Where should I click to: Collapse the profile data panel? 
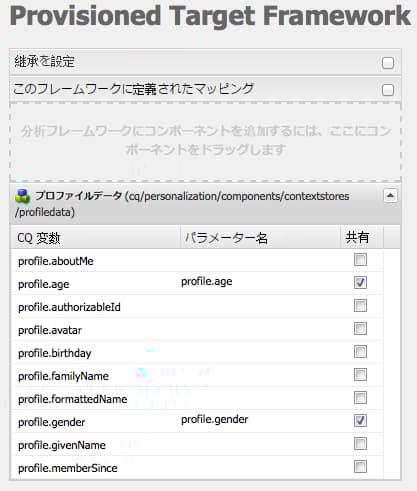pos(390,195)
